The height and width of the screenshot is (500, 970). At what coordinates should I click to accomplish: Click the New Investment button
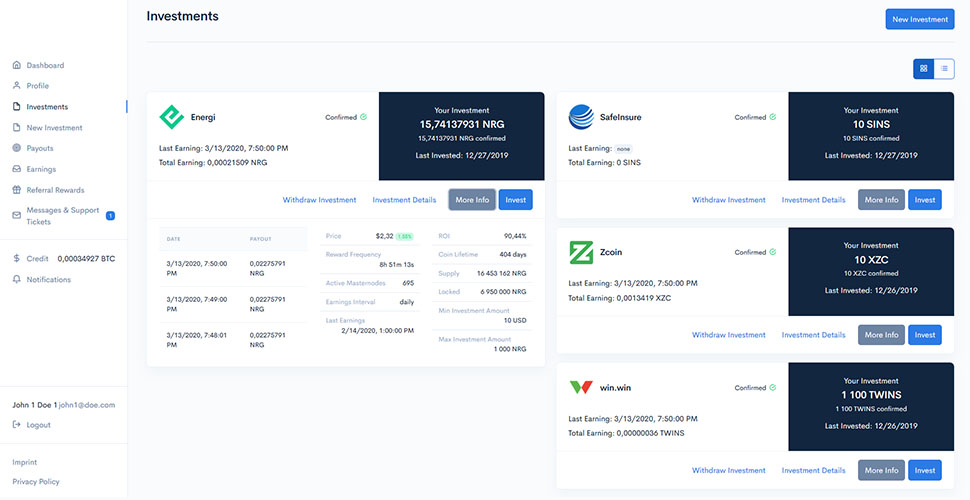pos(919,19)
